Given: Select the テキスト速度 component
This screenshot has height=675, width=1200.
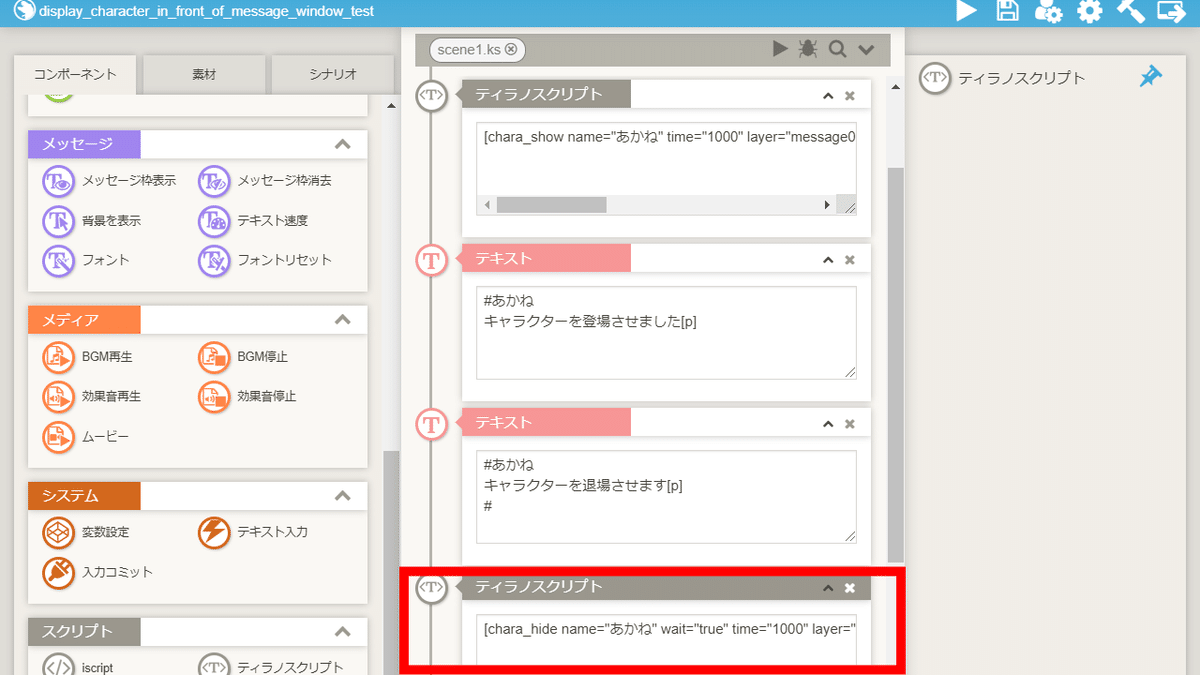Looking at the screenshot, I should point(254,221).
